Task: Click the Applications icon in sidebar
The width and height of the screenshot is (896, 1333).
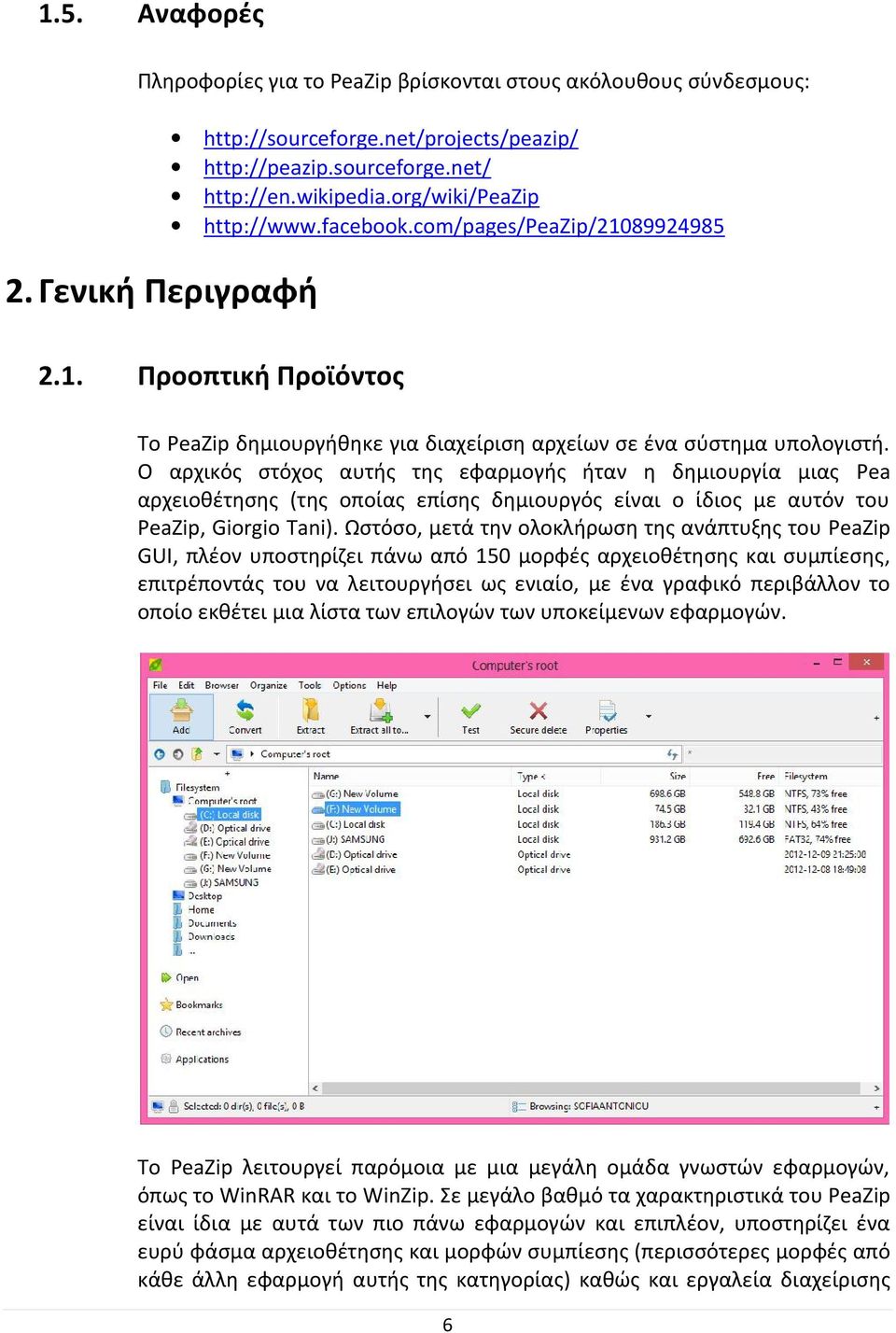Action: 167,1059
